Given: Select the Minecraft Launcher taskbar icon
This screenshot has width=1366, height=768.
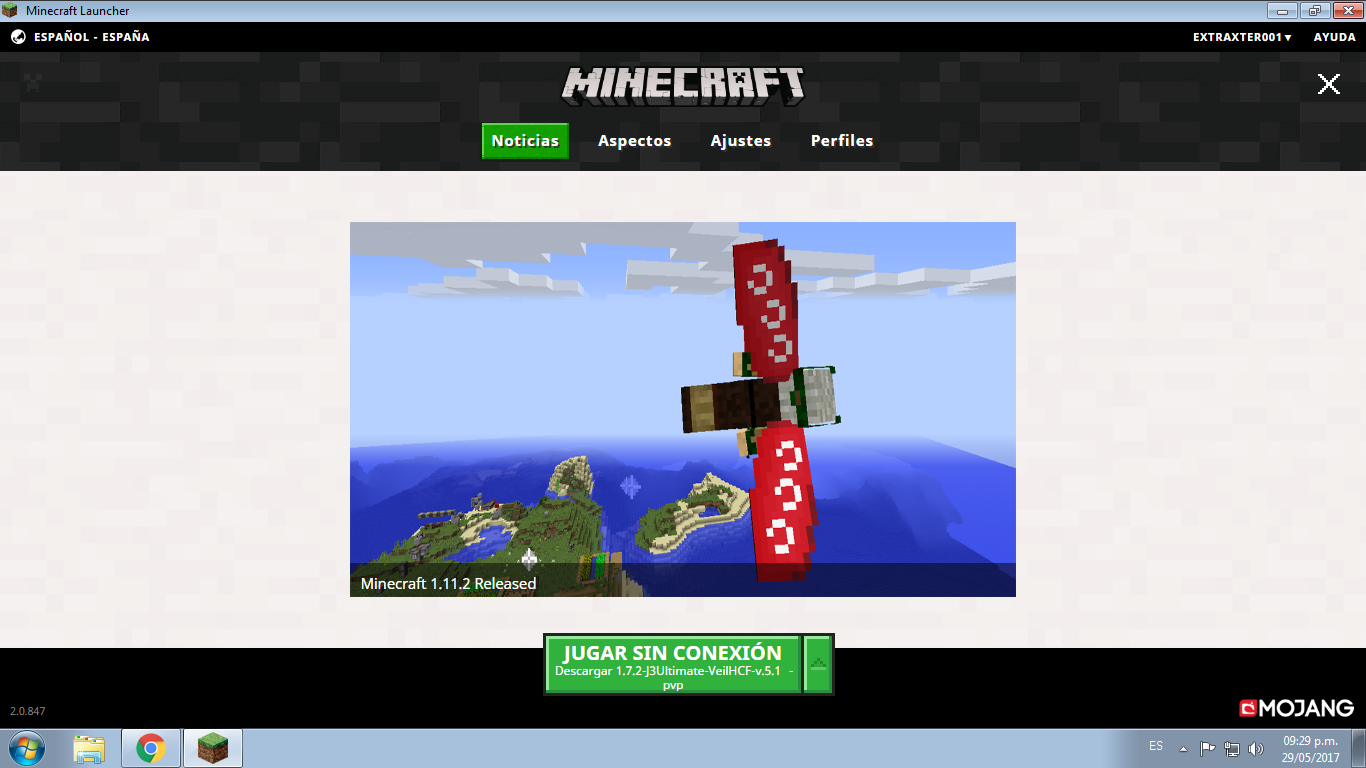Looking at the screenshot, I should point(212,748).
